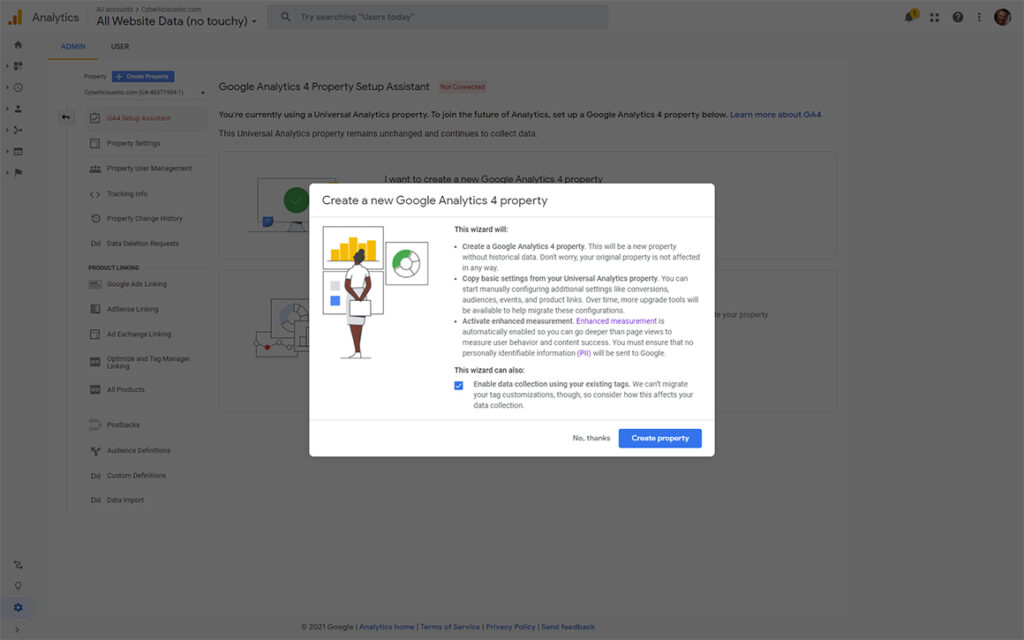Click the user account avatar

tap(1002, 17)
